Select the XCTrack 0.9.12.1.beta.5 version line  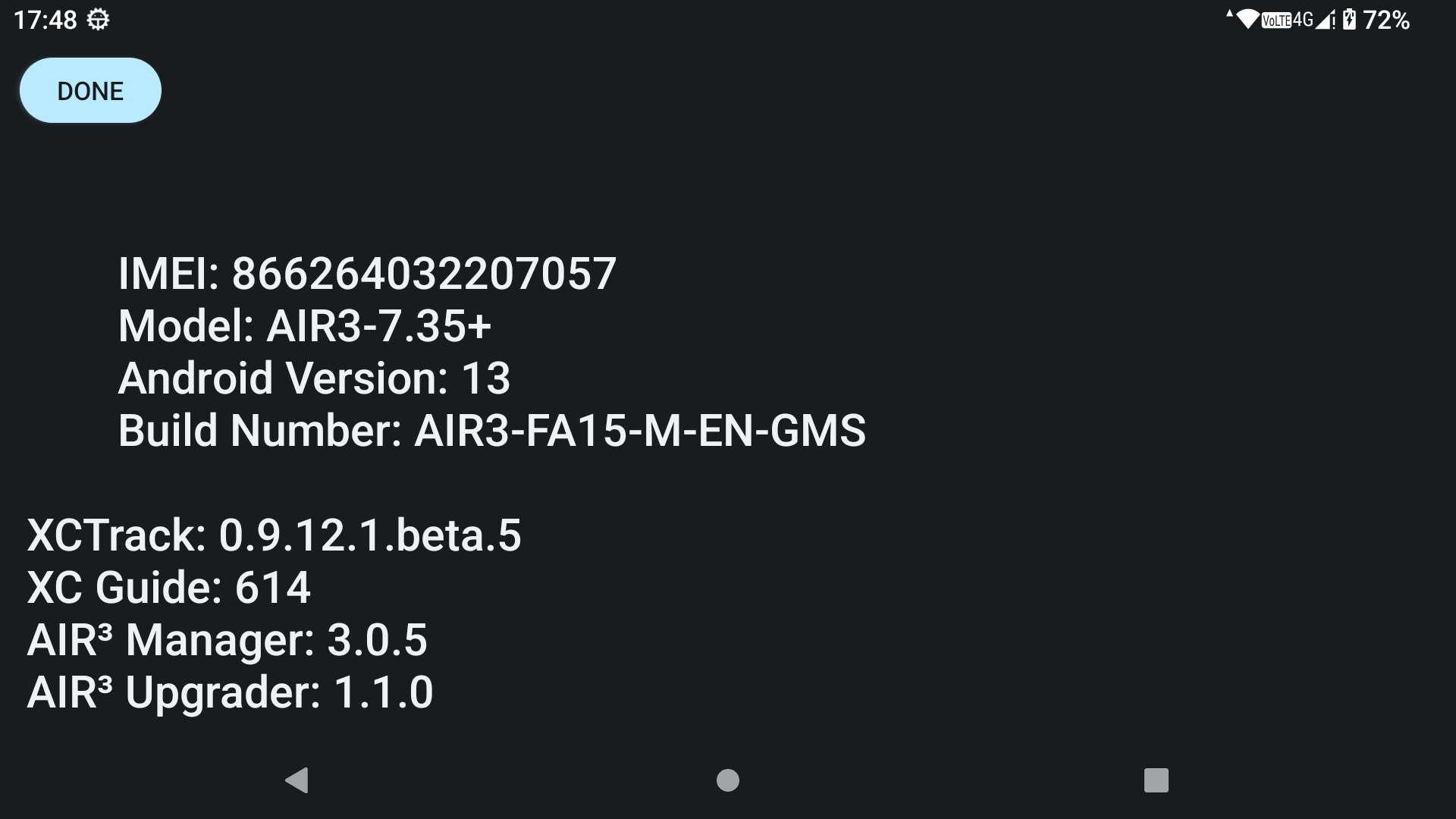coord(274,535)
